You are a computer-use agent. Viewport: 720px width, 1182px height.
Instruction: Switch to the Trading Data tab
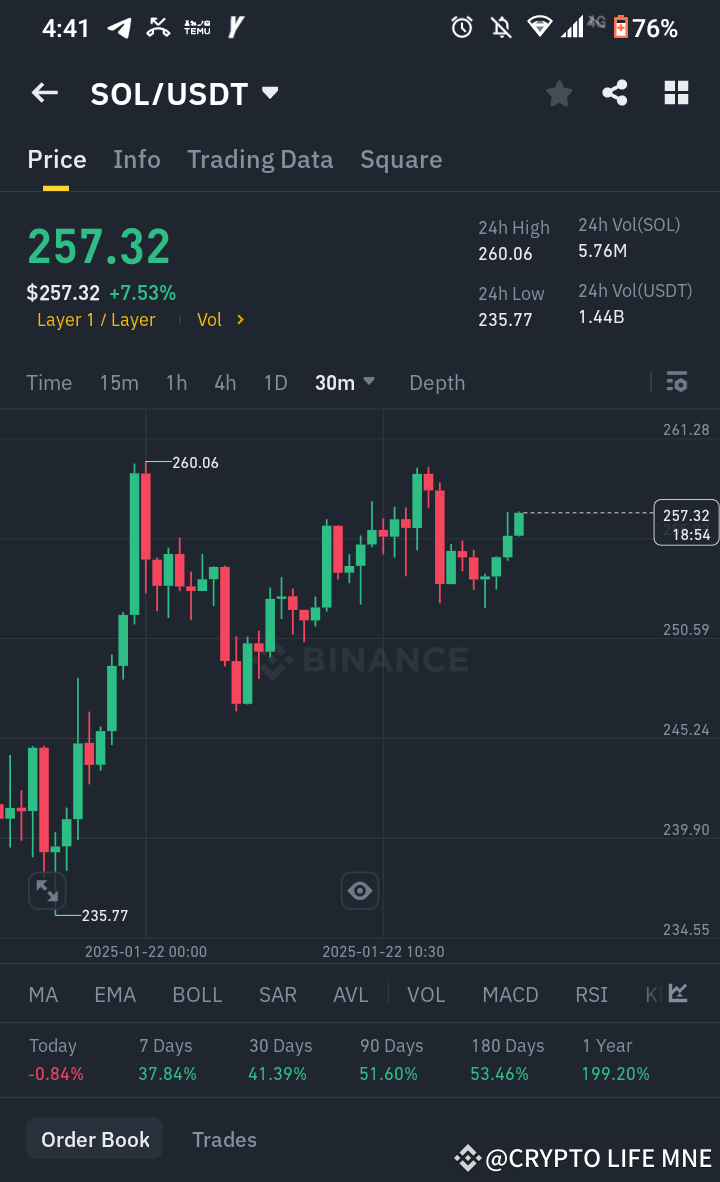(x=260, y=159)
